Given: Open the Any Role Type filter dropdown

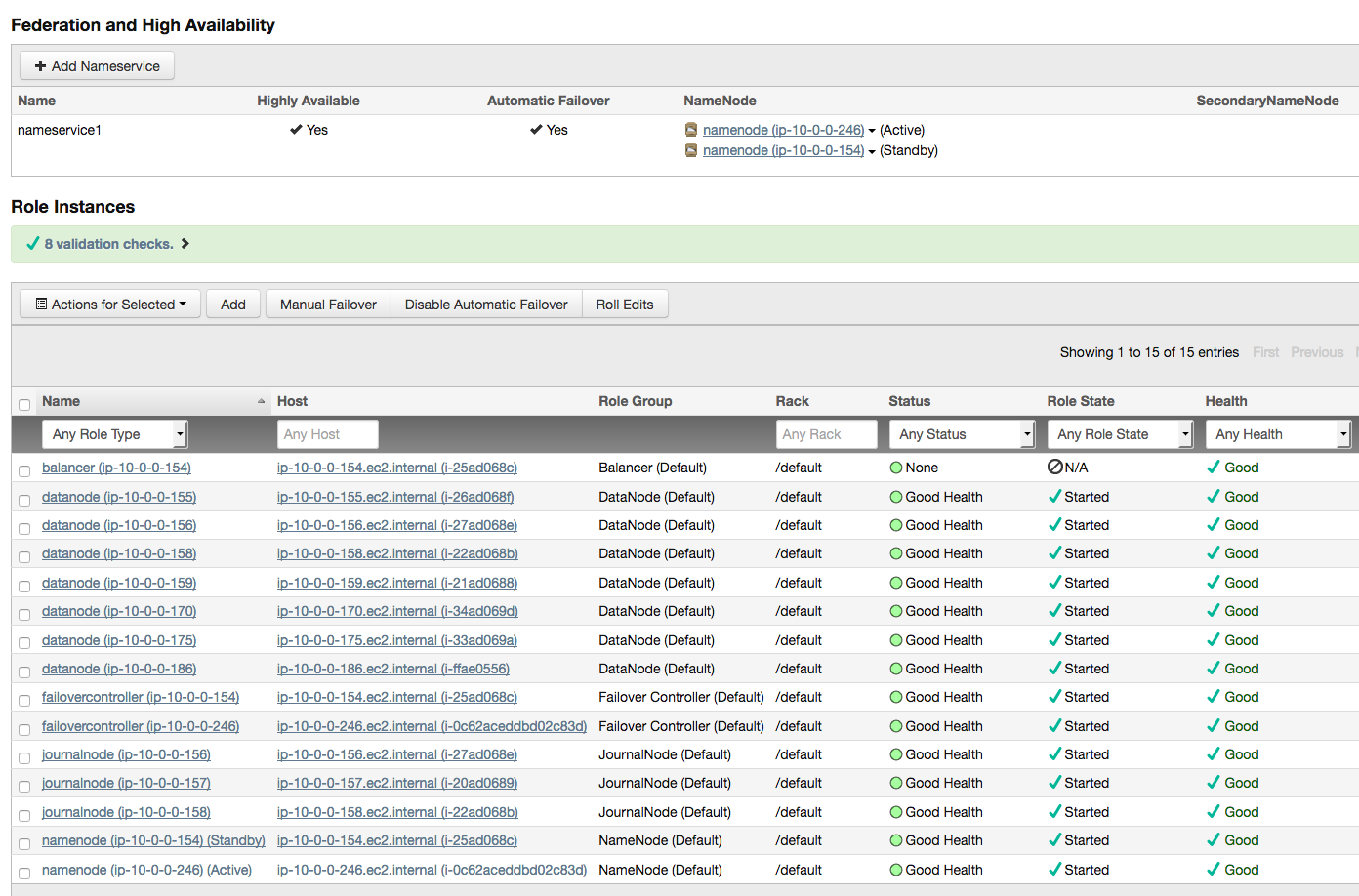Looking at the screenshot, I should (x=114, y=434).
